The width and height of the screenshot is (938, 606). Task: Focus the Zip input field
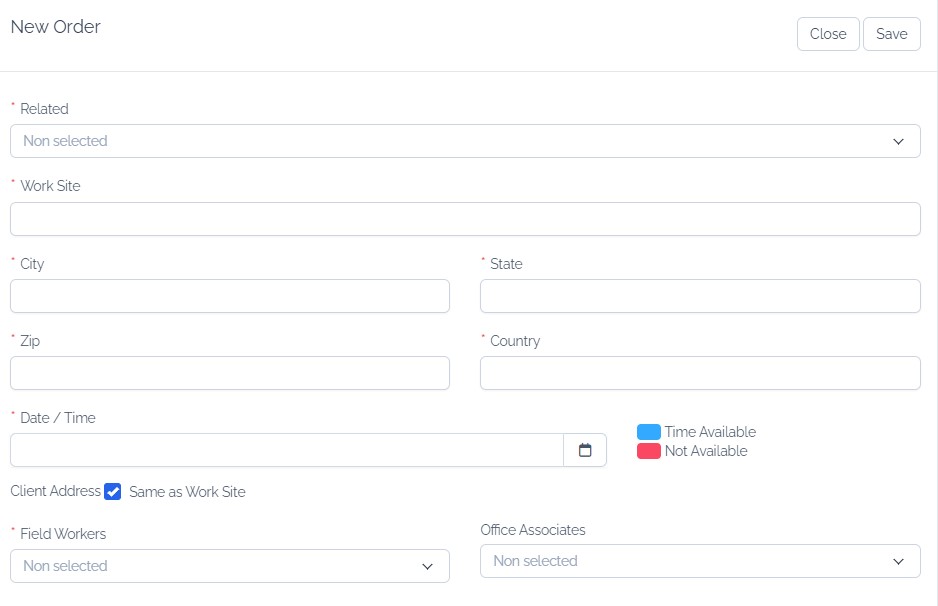[230, 373]
